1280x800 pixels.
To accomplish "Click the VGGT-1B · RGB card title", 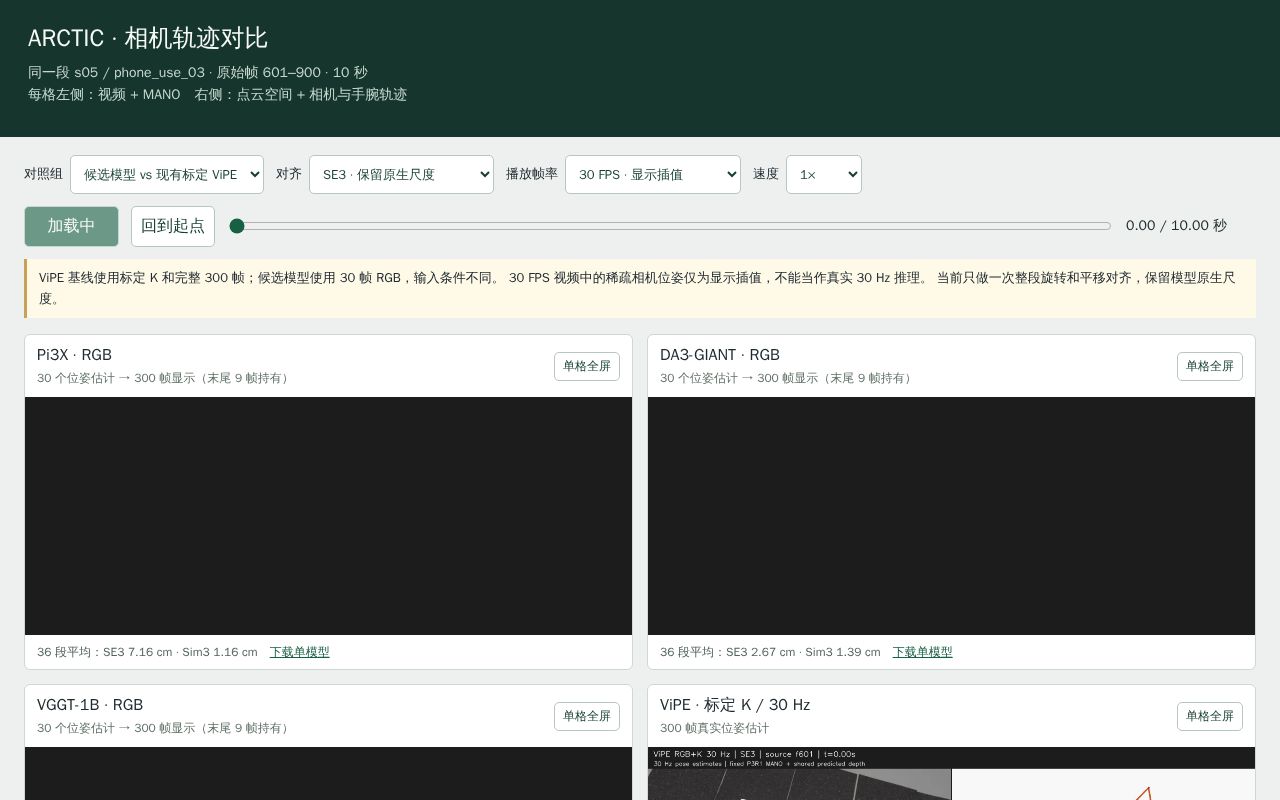I will (x=90, y=705).
